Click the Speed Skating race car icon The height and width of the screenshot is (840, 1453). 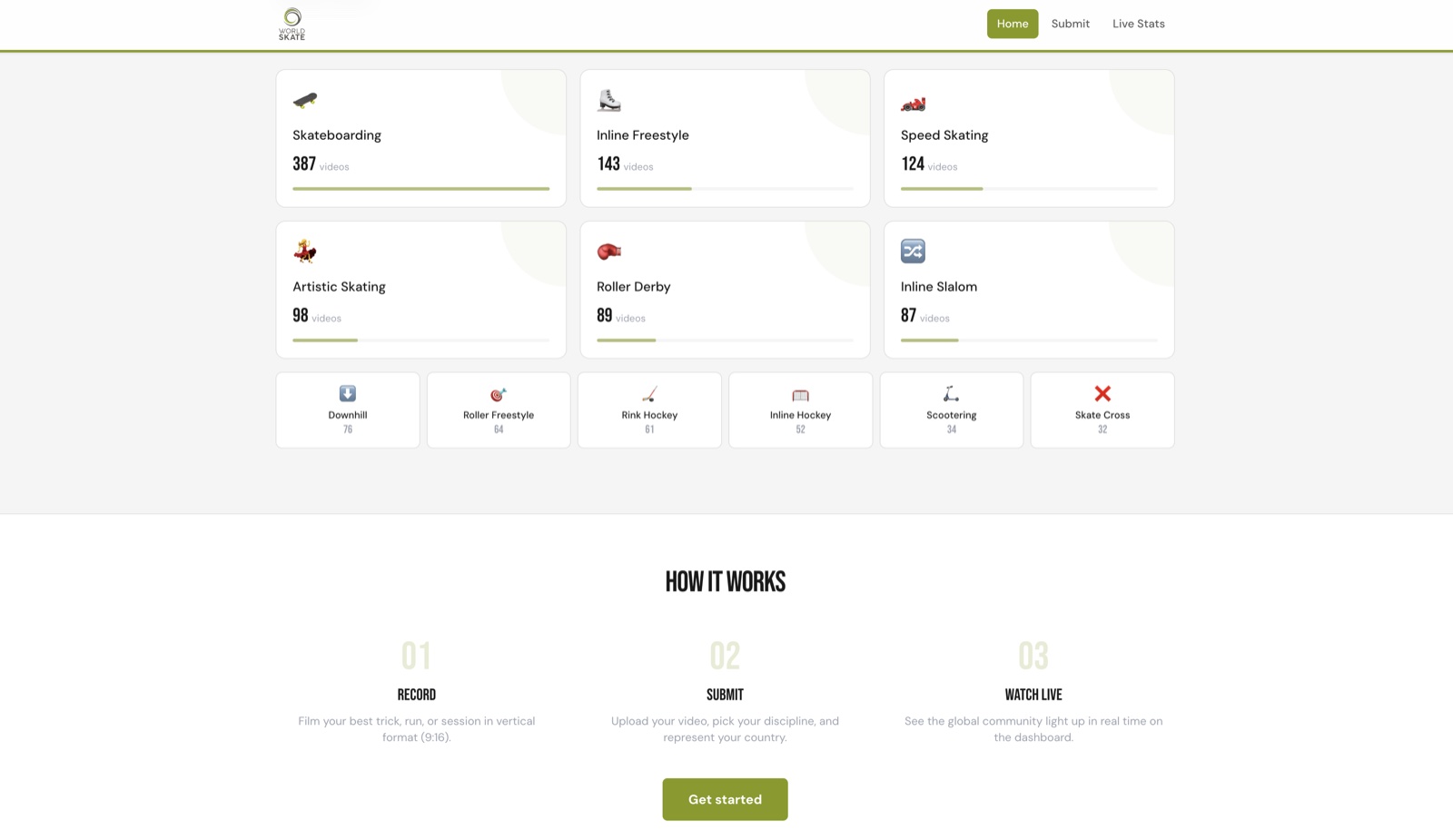pos(913,104)
